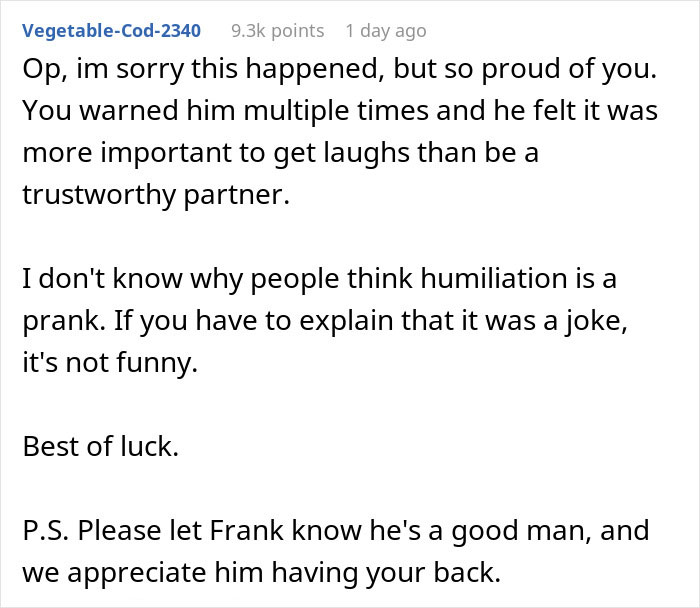Click the text "it's not funny"

click(110, 364)
